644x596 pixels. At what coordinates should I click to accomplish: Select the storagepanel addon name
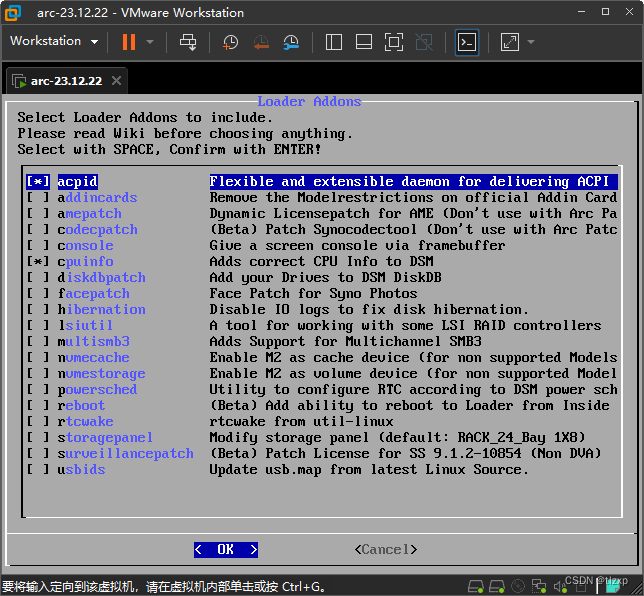point(105,437)
